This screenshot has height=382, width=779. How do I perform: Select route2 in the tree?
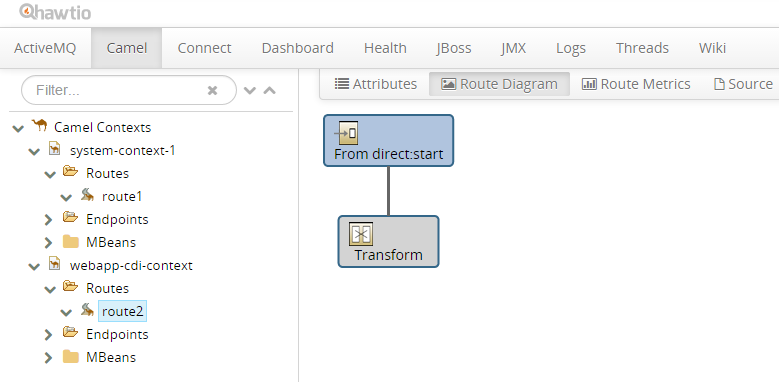click(122, 311)
